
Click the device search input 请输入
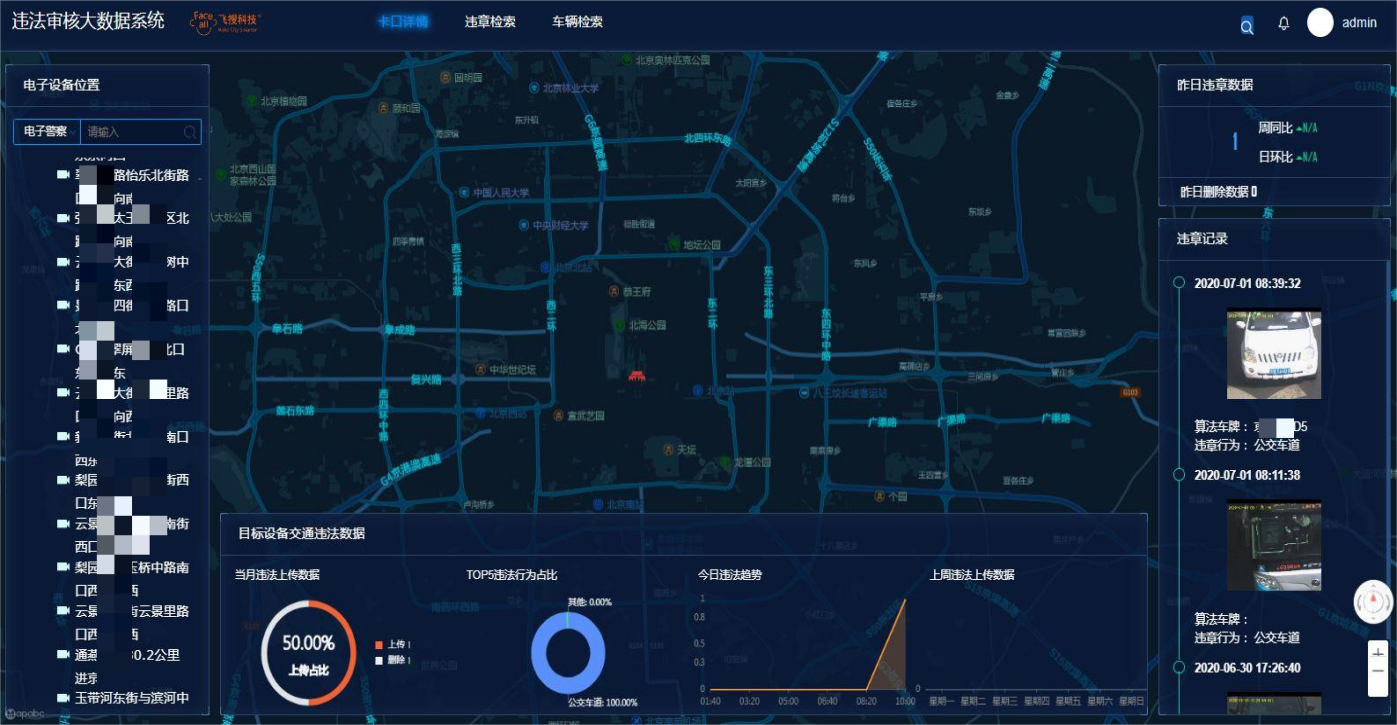[x=132, y=132]
